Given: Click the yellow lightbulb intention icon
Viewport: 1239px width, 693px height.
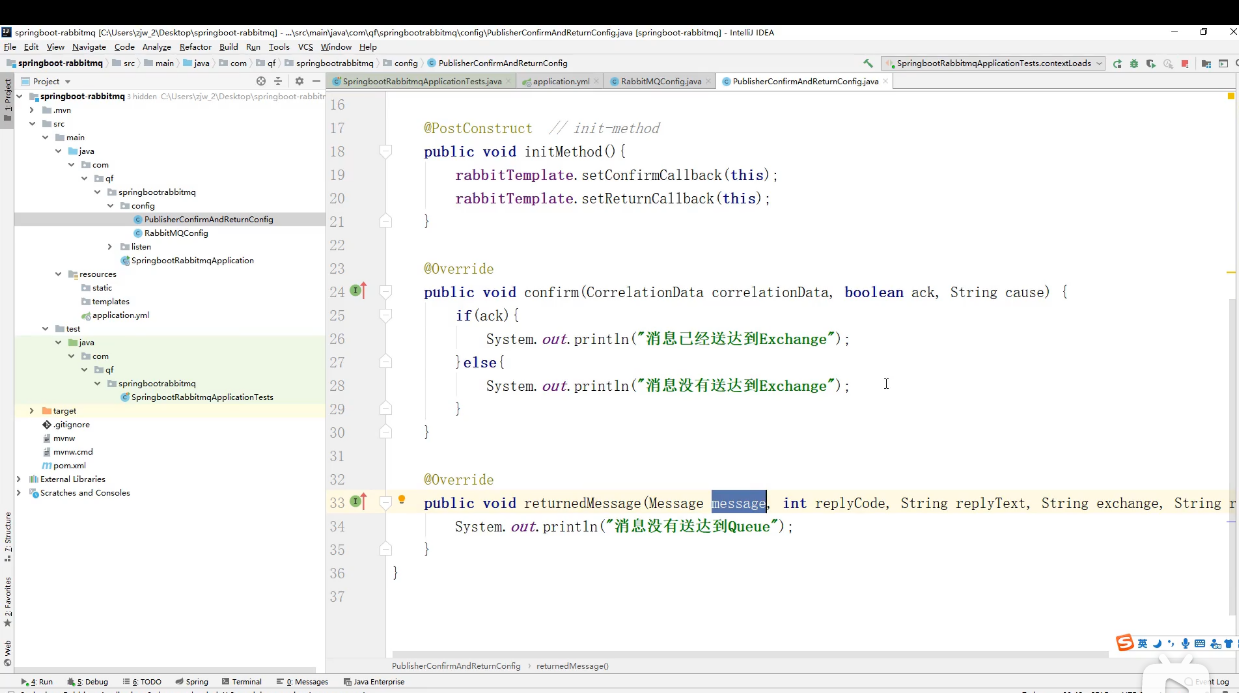Looking at the screenshot, I should [402, 500].
